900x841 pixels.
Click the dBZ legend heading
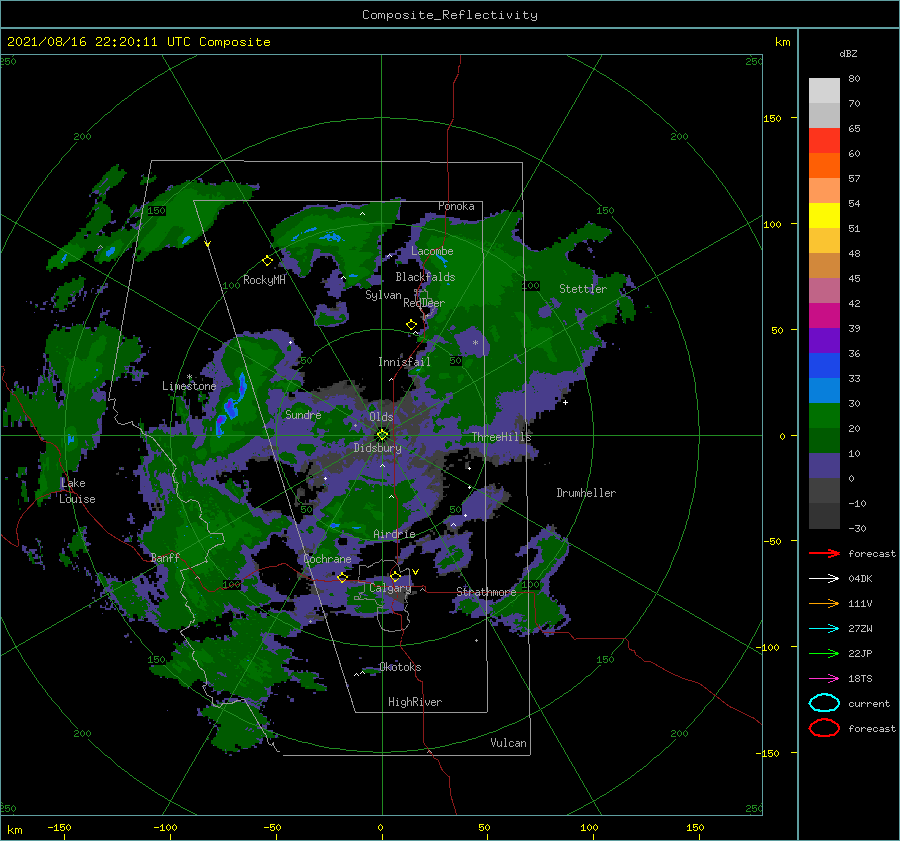click(848, 53)
